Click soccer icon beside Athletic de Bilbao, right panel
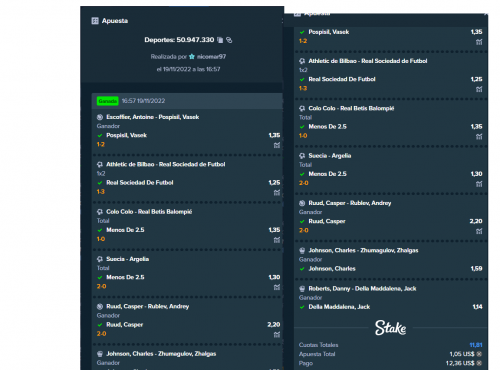The height and width of the screenshot is (370, 500). tap(302, 61)
